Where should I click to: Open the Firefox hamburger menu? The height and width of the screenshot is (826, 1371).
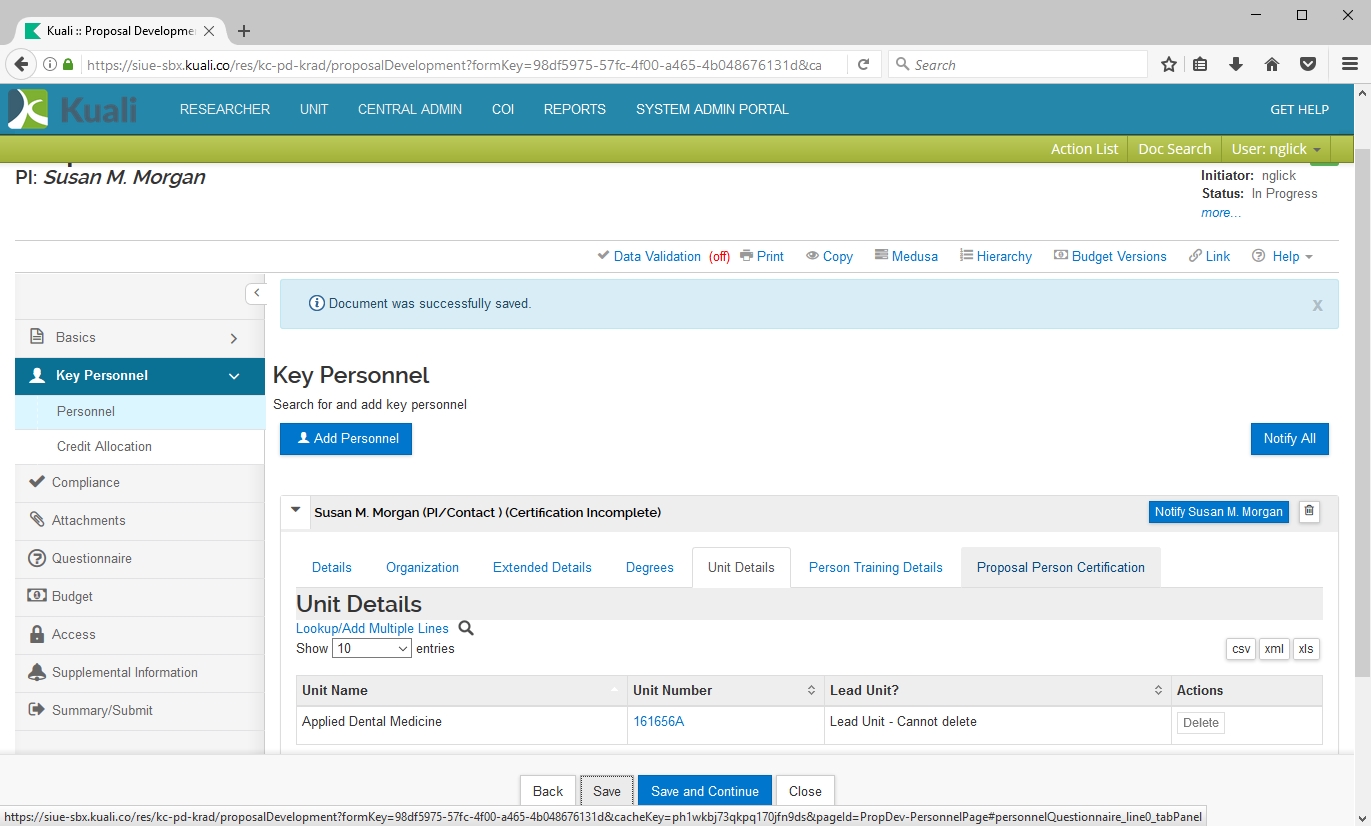(1349, 65)
